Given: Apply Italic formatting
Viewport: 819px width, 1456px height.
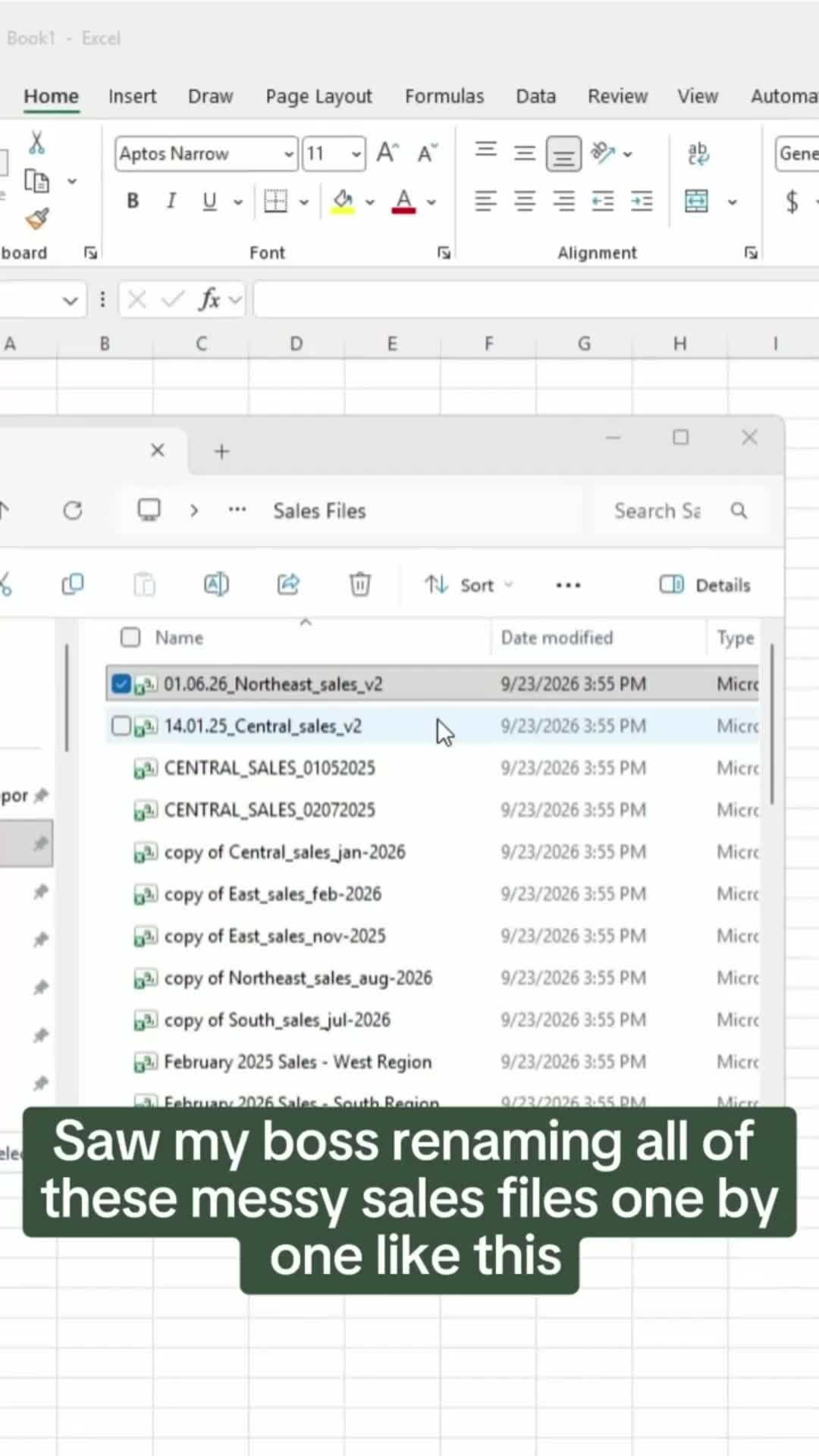Looking at the screenshot, I should click(171, 201).
